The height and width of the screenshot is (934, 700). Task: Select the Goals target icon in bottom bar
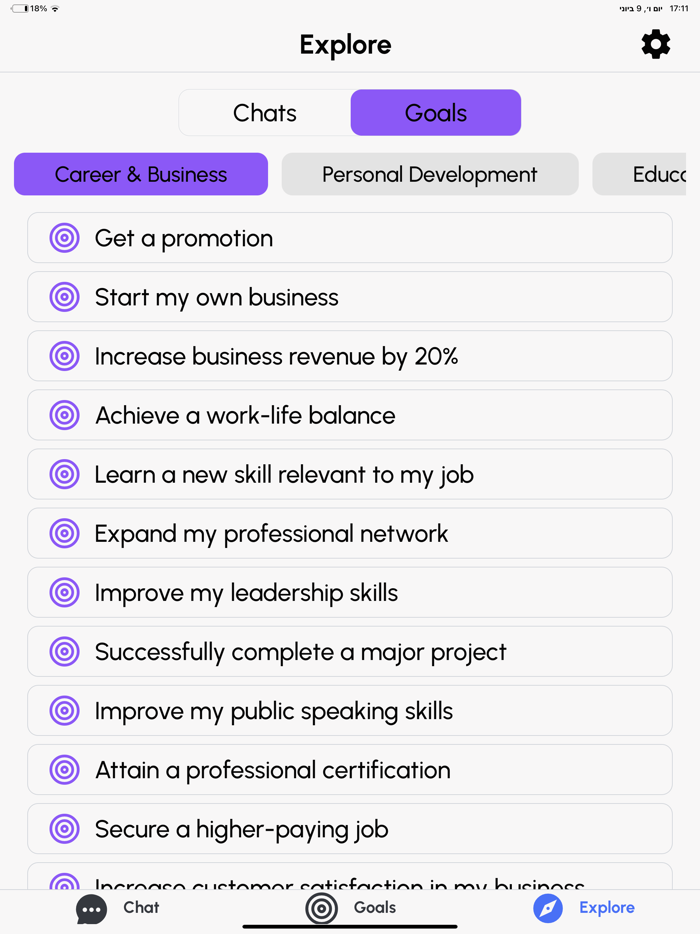(321, 908)
